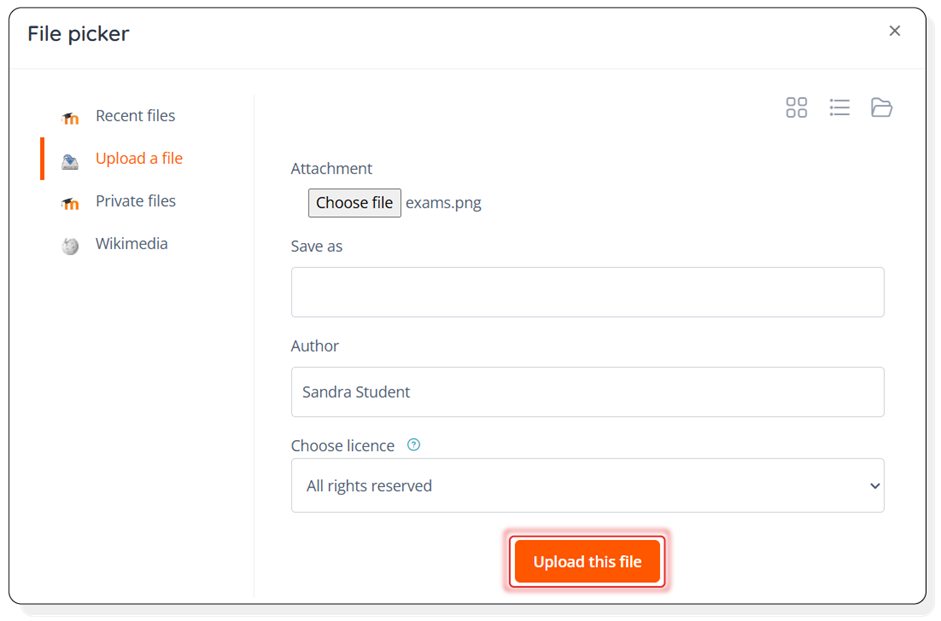Close the File picker dialog
Screen dimensions: 941x621
click(x=895, y=30)
